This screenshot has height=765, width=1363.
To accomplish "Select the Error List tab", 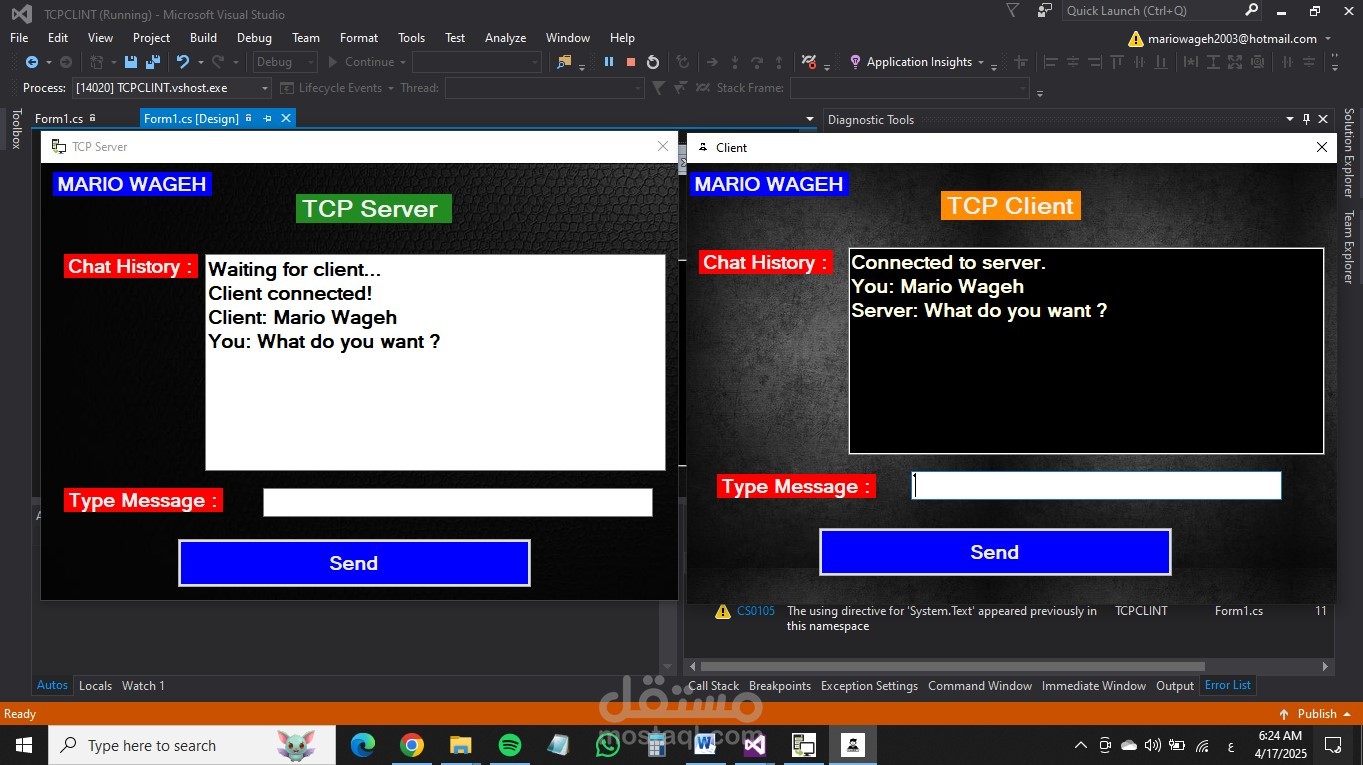I will tap(1227, 685).
